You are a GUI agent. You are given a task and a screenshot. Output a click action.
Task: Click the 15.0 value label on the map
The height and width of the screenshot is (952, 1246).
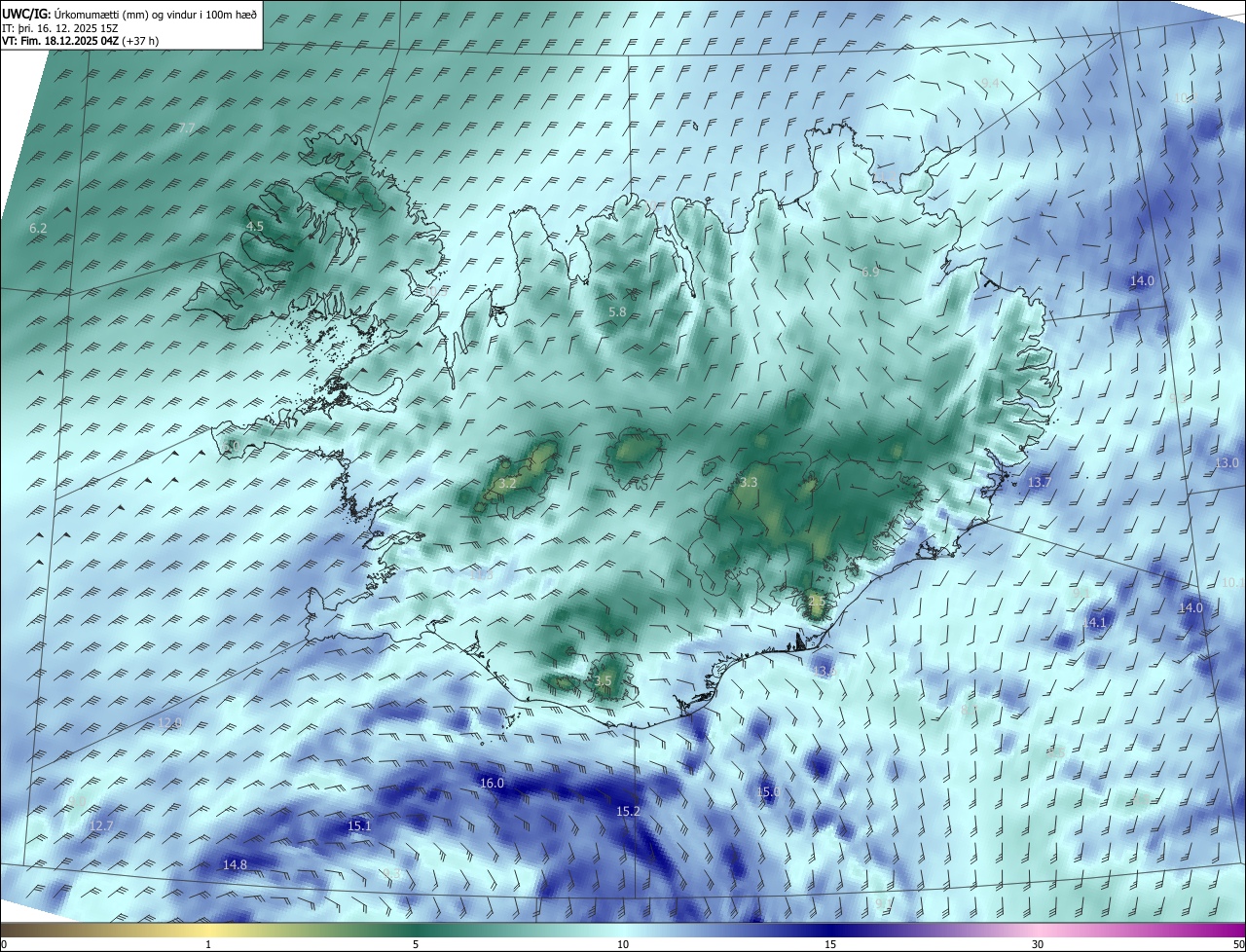768,792
